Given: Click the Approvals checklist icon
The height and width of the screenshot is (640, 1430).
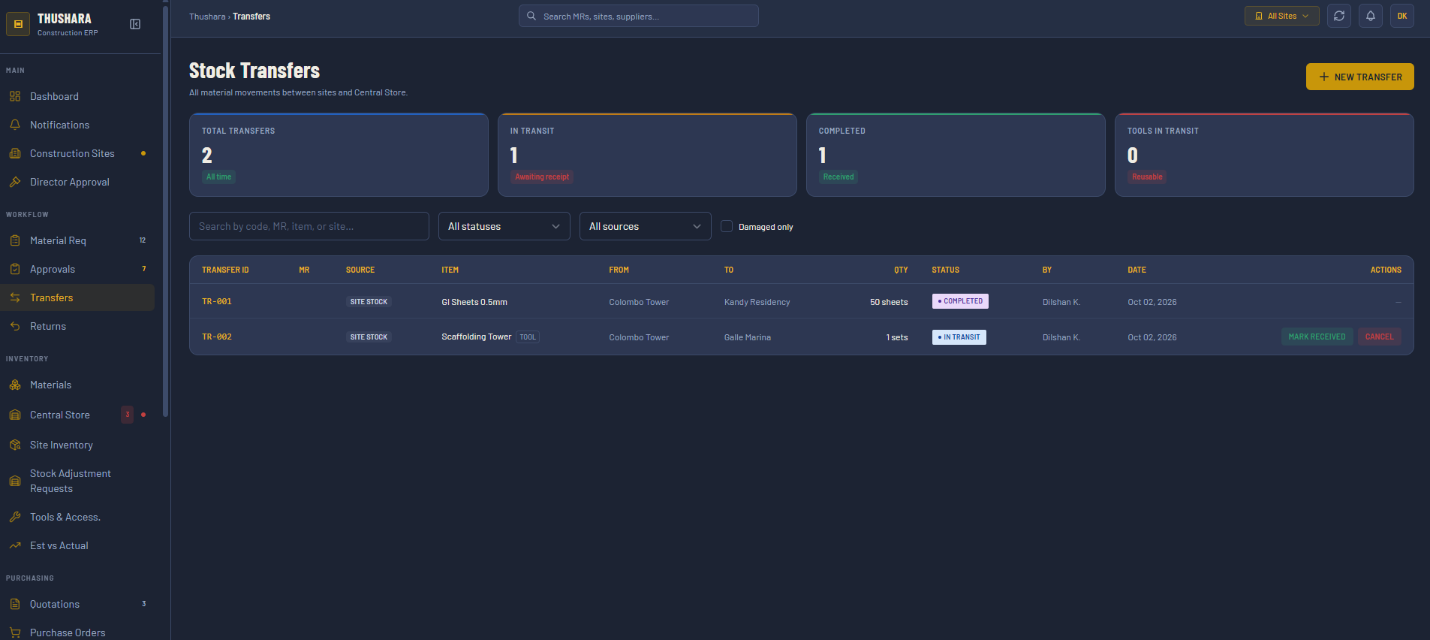Looking at the screenshot, I should (x=15, y=269).
